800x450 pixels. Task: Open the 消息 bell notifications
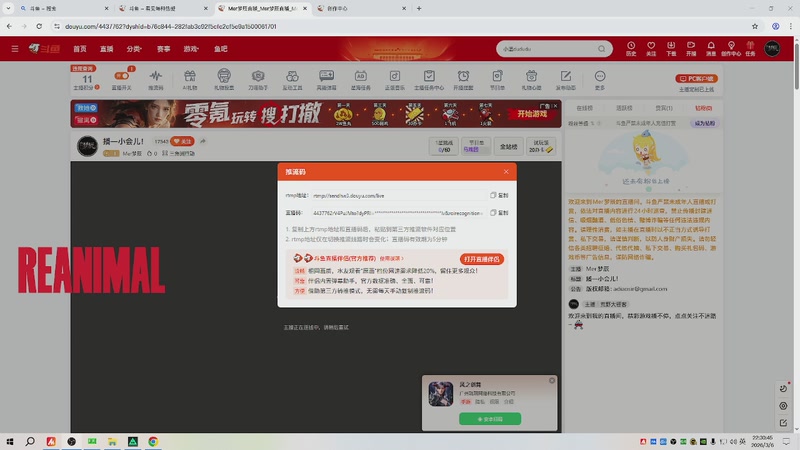(x=711, y=48)
